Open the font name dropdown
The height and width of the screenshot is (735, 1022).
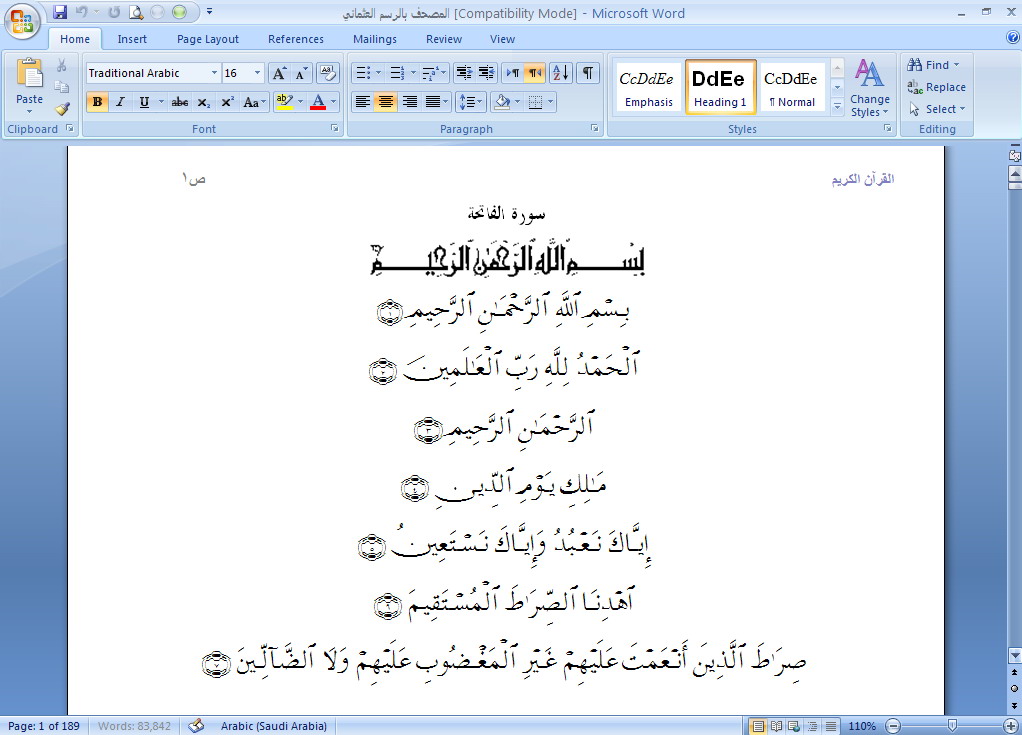click(214, 73)
